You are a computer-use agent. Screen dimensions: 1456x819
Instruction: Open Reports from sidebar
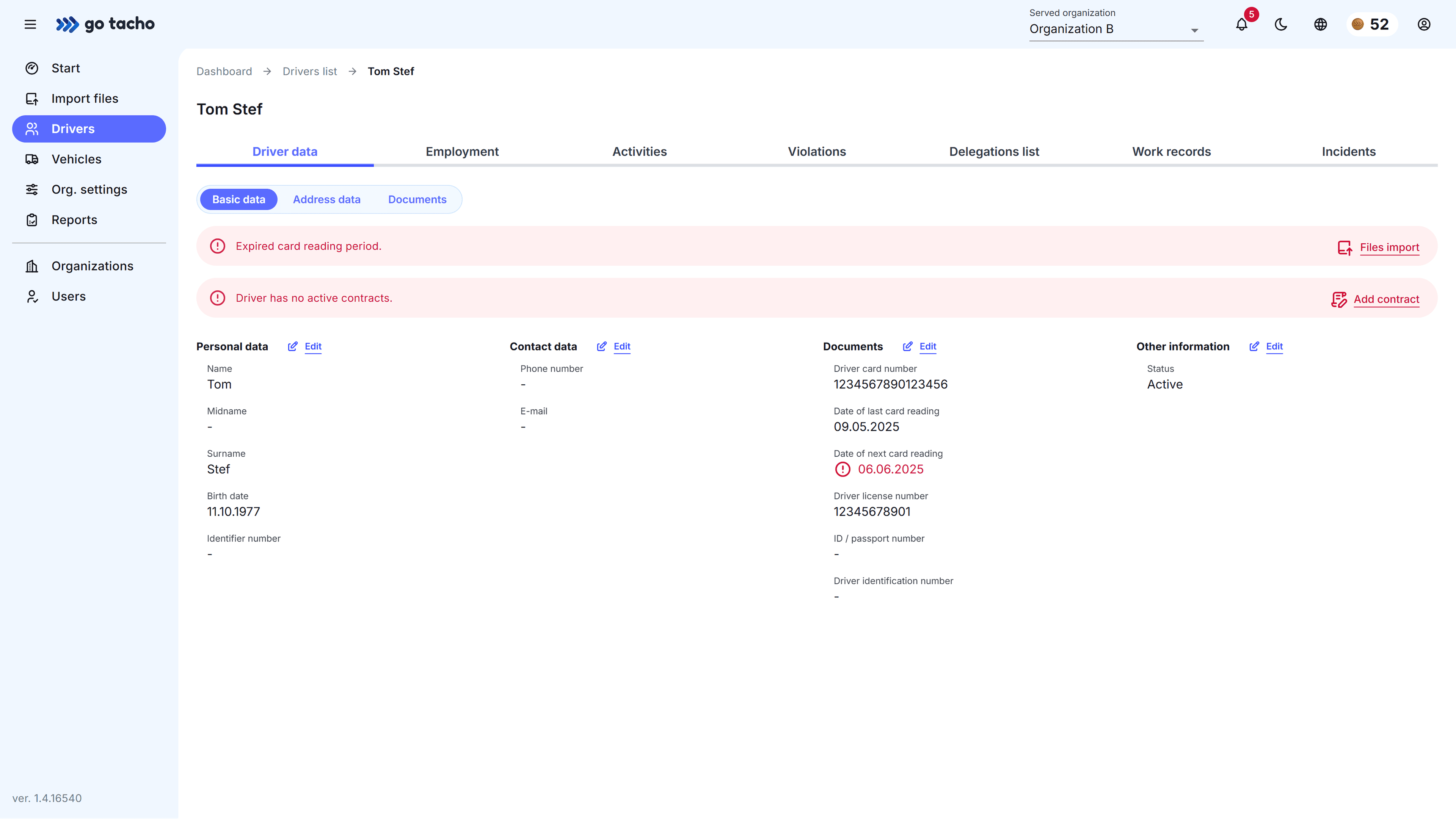[74, 220]
